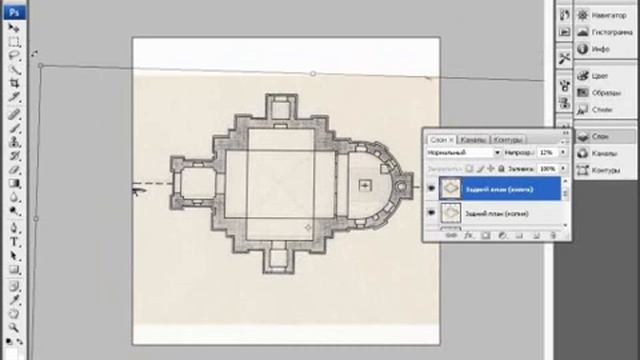Screen dimensions: 640x360
Task: Select the Type tool
Action: 14,242
